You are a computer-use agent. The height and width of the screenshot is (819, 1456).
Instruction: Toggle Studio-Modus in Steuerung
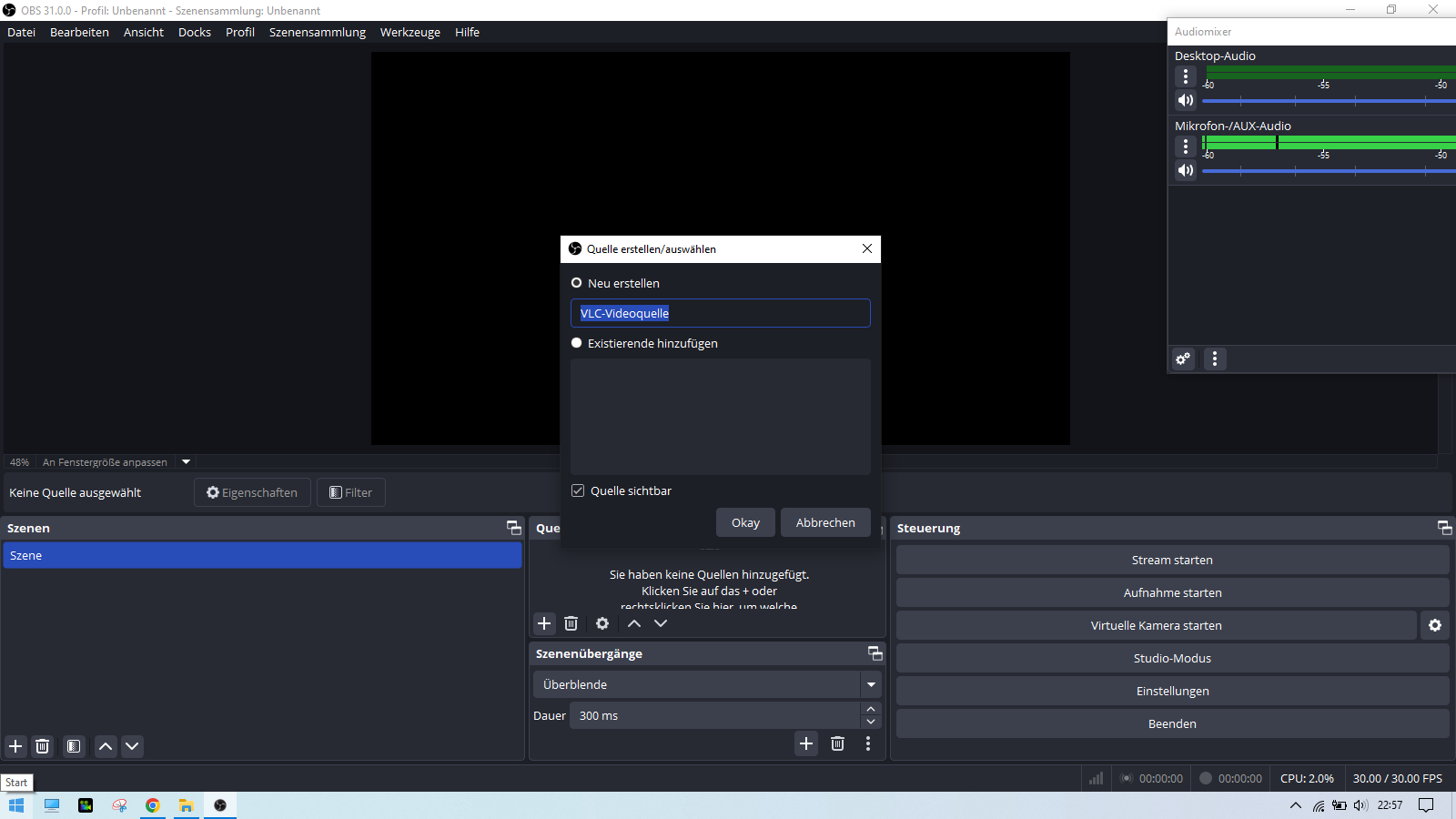(1172, 658)
